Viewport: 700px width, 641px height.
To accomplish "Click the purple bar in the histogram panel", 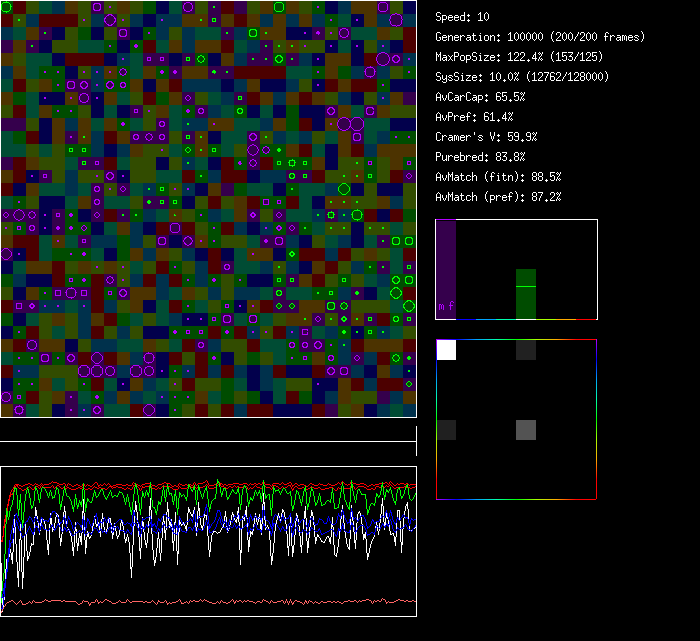I will tap(446, 262).
